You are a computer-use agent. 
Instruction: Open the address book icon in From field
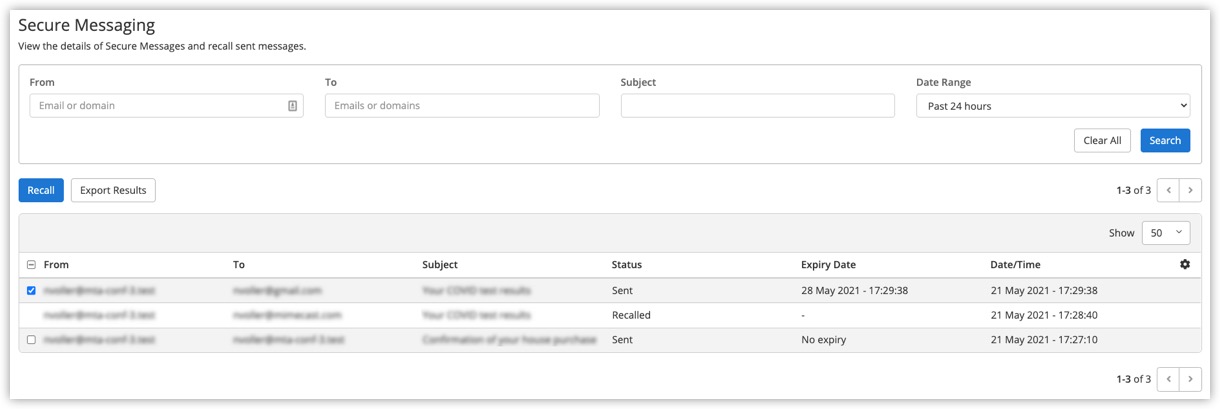(x=292, y=106)
